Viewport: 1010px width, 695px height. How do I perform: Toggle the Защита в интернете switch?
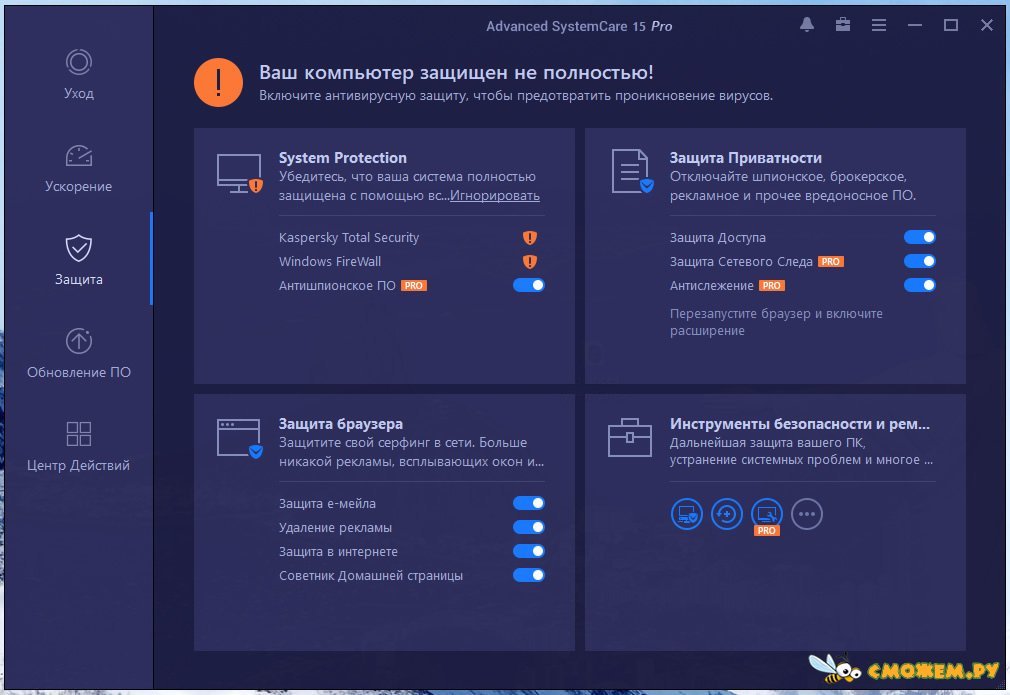pos(529,552)
